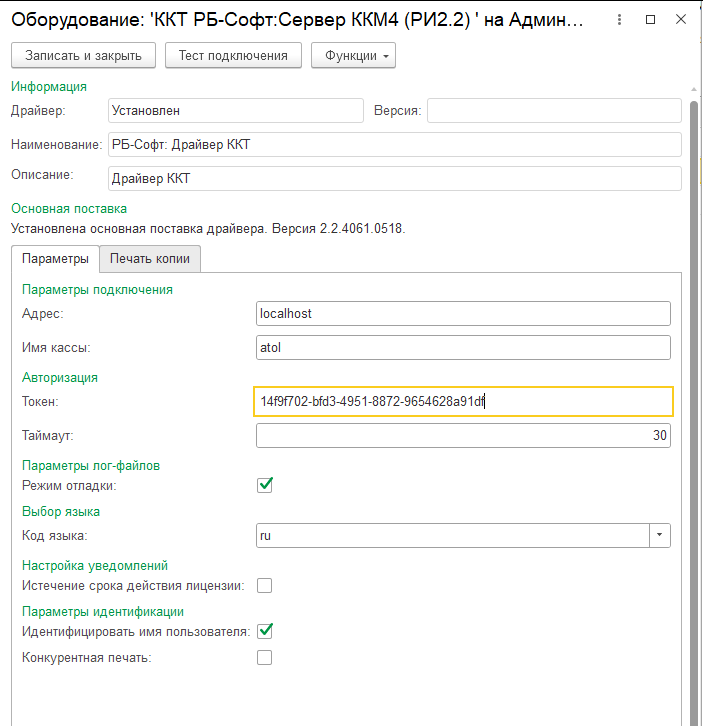
Task: Click the 'Выбор языка' heading
Action: coord(61,511)
